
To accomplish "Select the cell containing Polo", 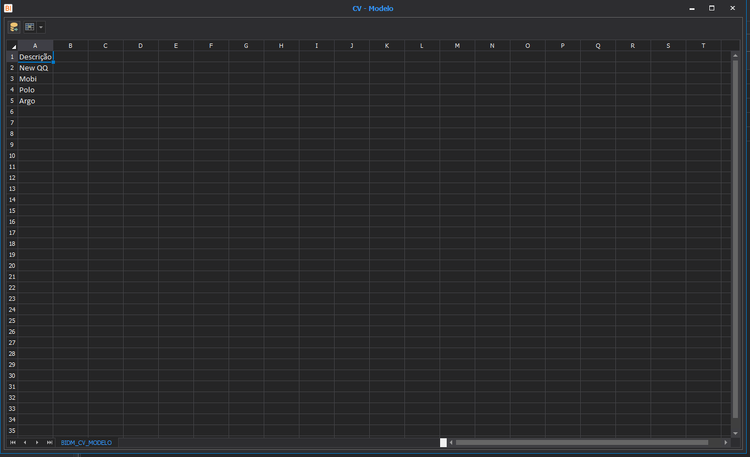I will click(35, 90).
